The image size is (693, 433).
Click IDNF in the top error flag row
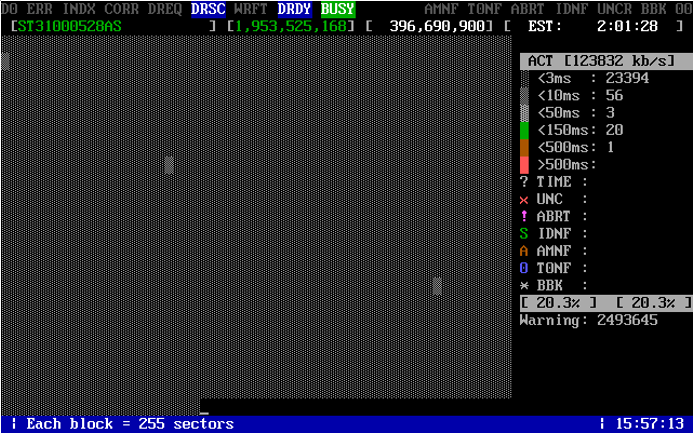pos(571,9)
